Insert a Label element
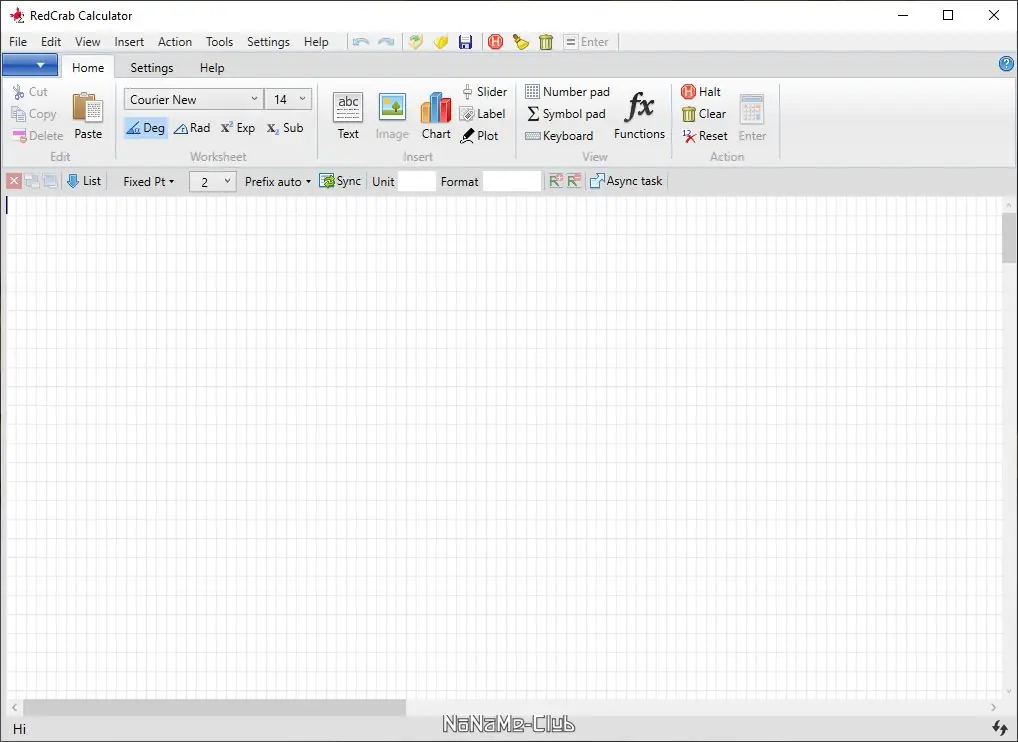 [482, 114]
